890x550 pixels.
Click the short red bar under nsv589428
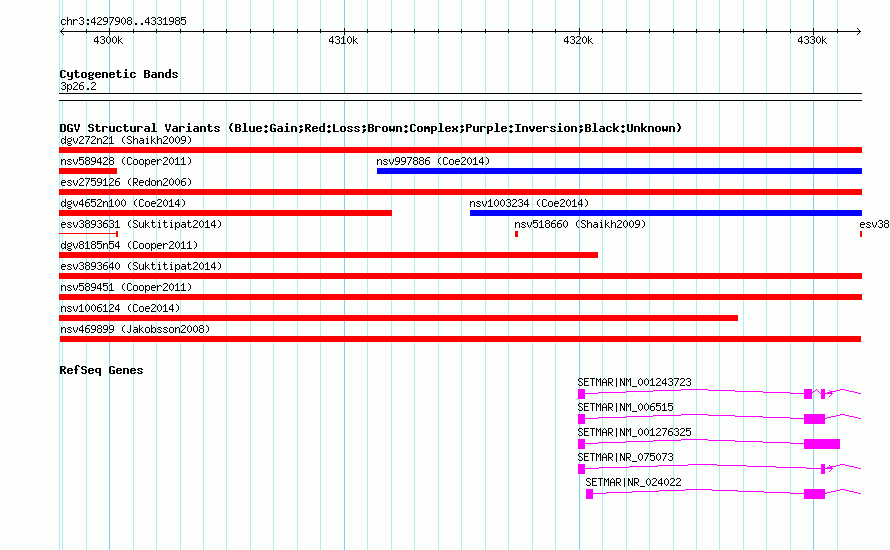pyautogui.click(x=88, y=171)
